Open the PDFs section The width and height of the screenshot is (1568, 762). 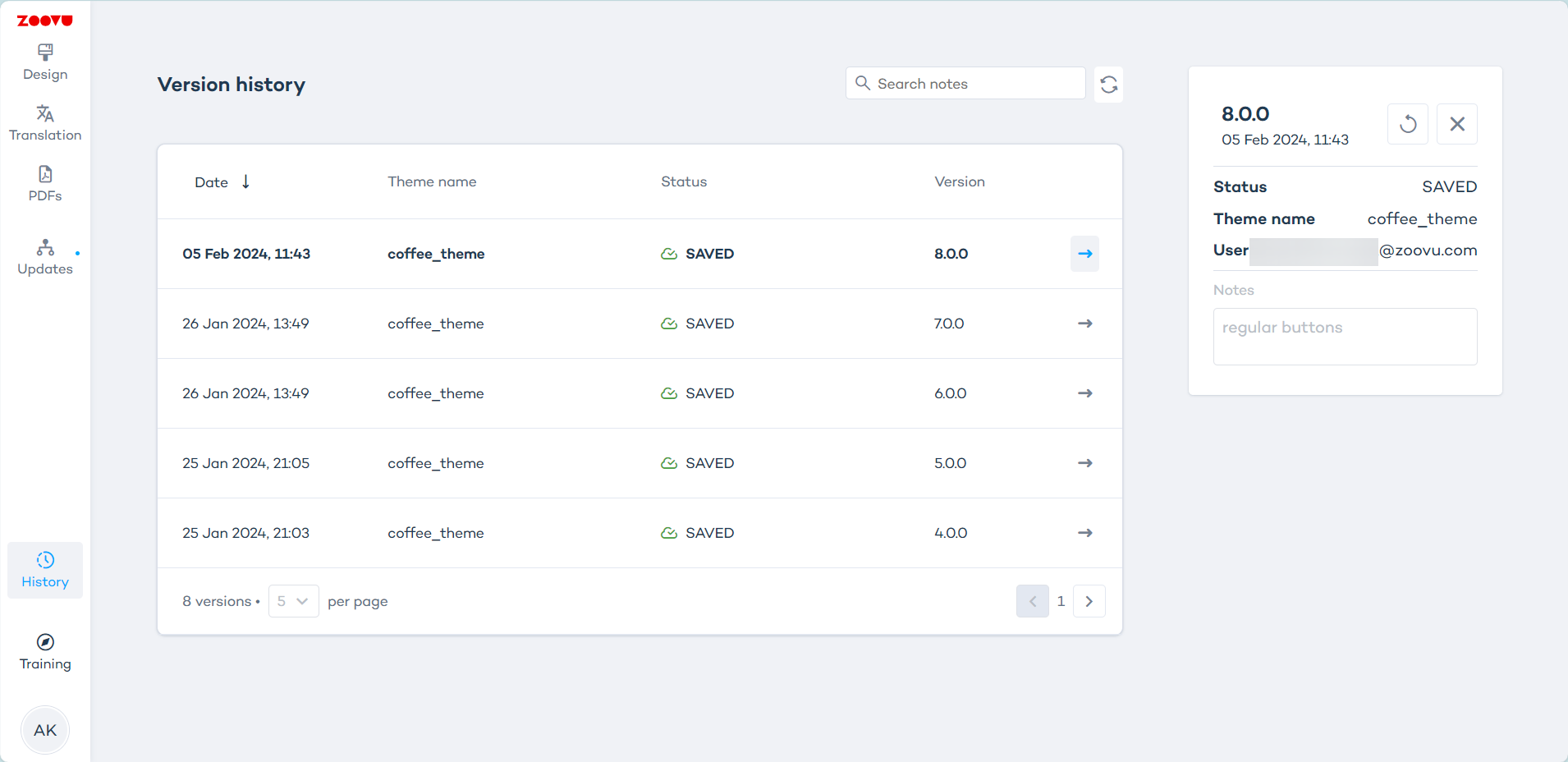(x=45, y=184)
